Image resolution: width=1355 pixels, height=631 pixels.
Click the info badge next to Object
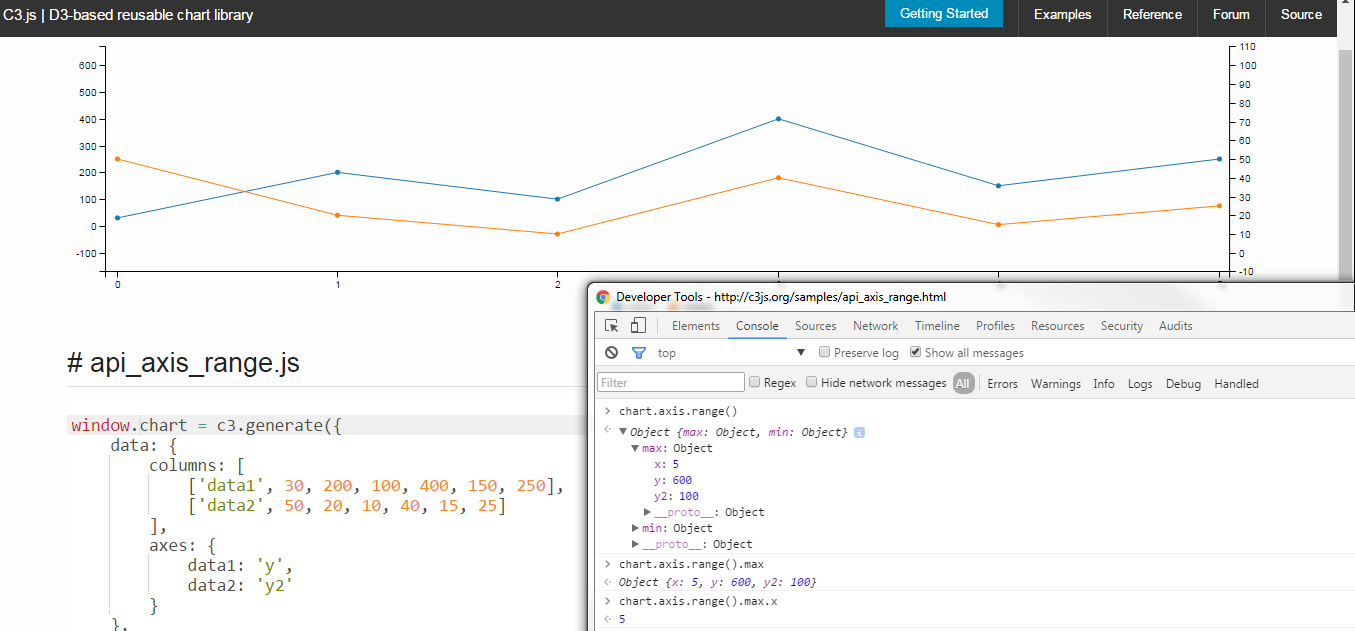[859, 432]
